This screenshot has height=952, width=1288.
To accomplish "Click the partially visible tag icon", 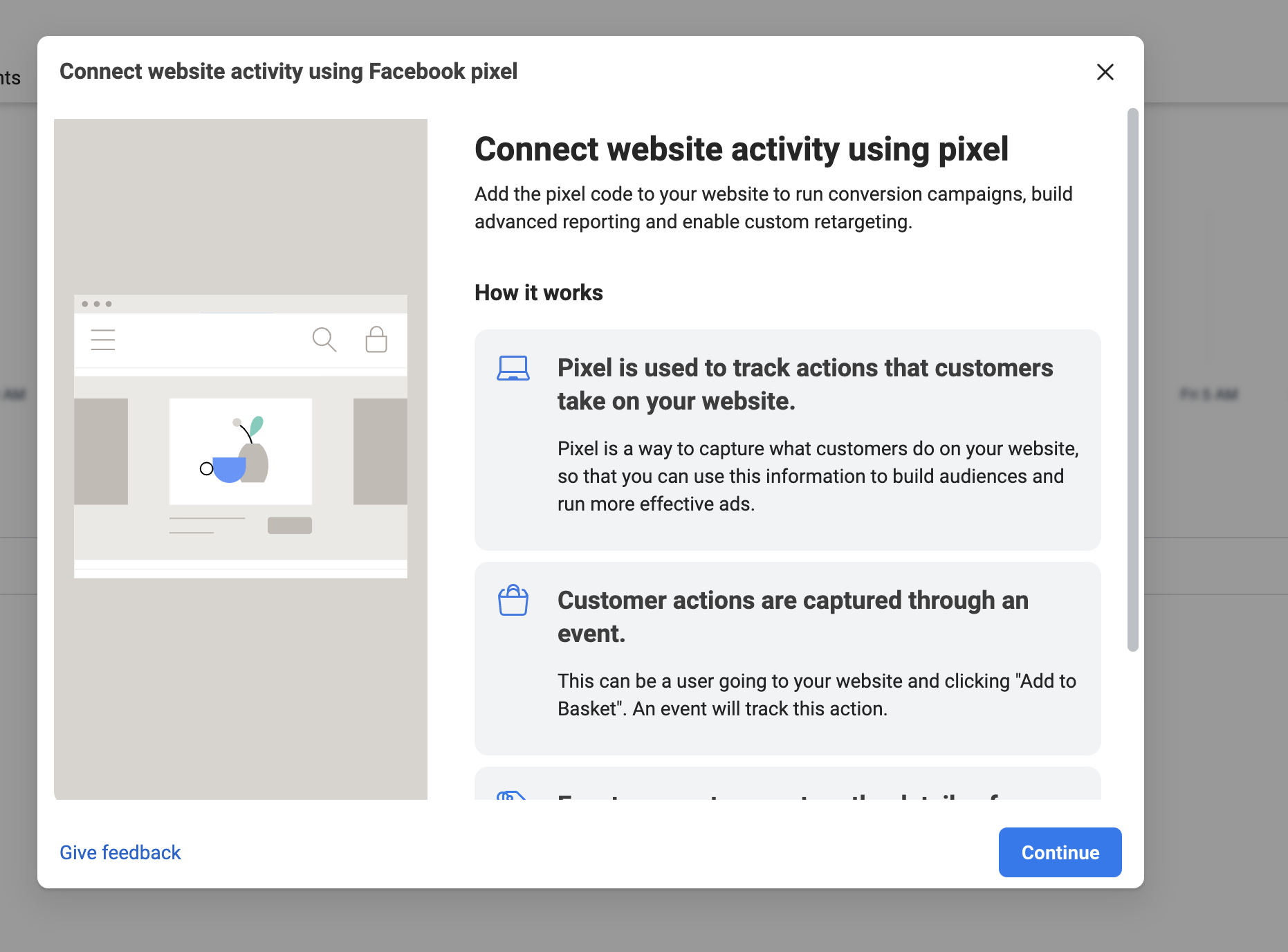I will 512,796.
